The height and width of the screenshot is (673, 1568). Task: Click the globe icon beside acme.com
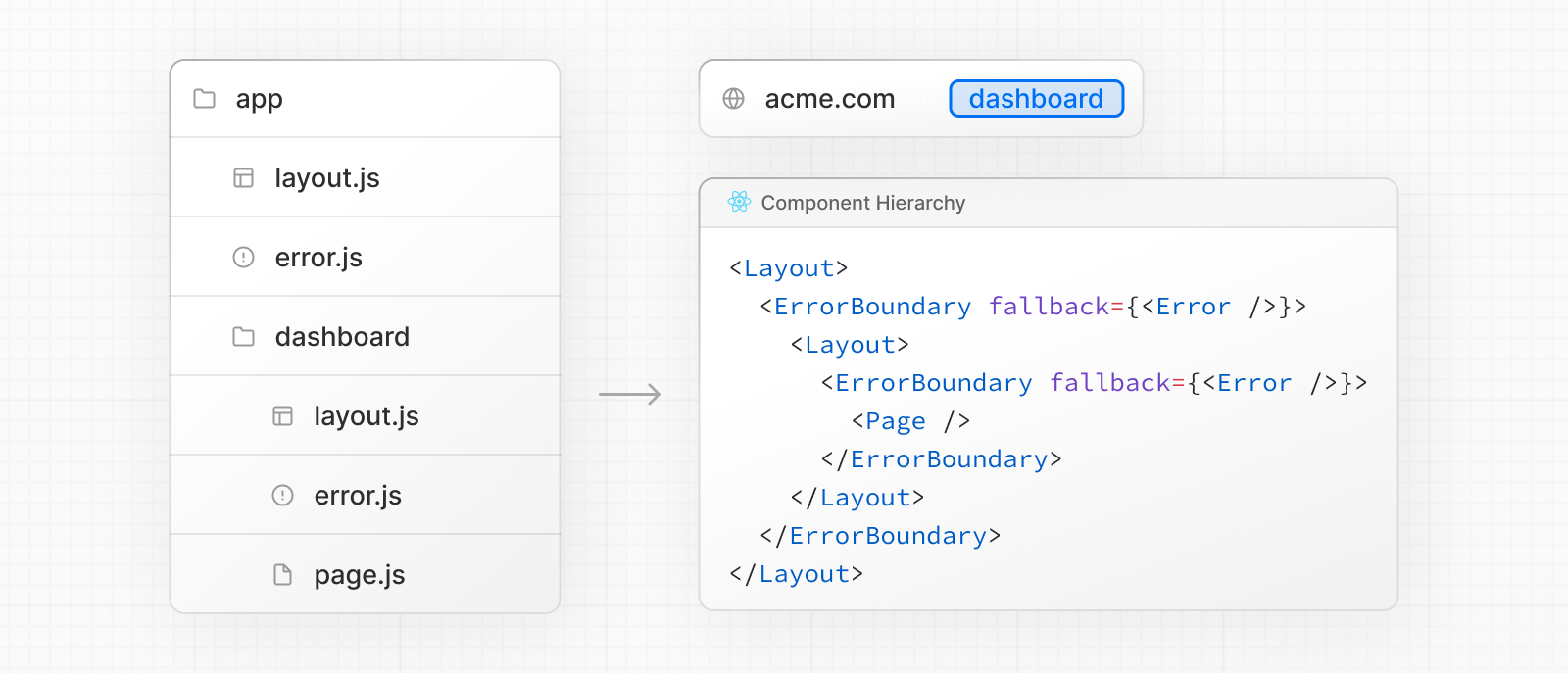coord(733,99)
